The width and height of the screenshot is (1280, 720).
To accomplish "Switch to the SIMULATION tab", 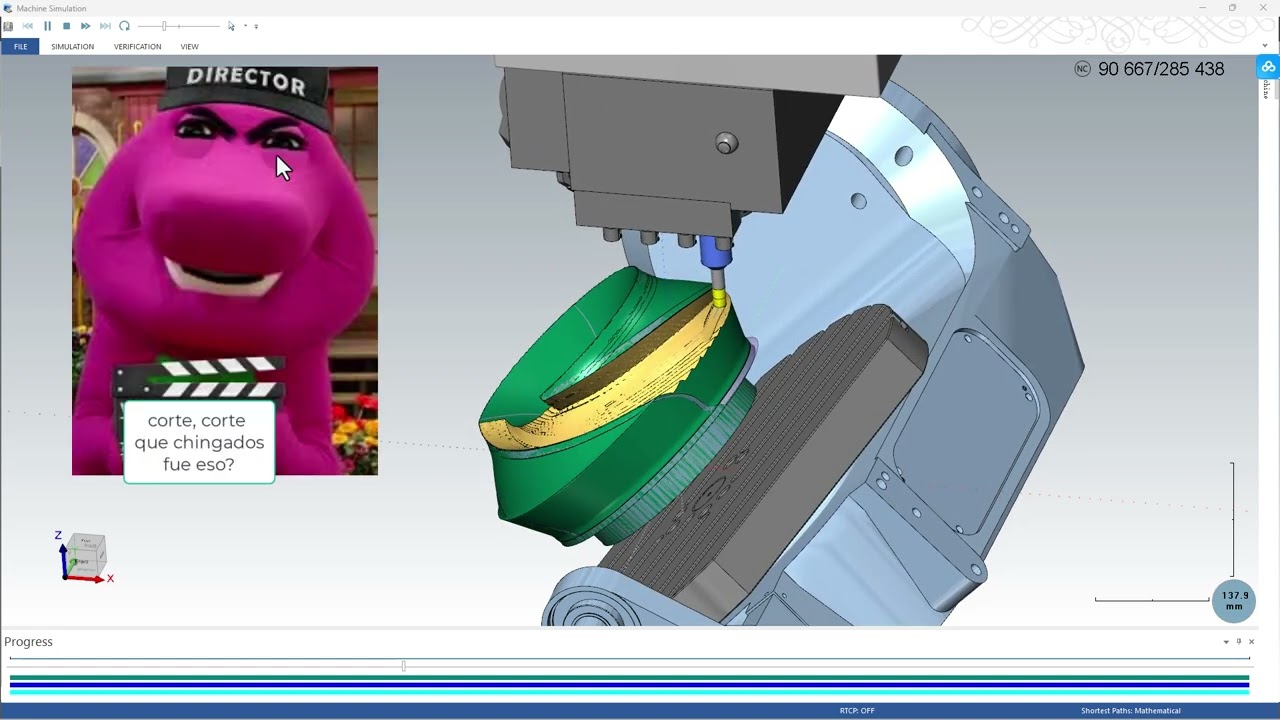I will click(72, 46).
